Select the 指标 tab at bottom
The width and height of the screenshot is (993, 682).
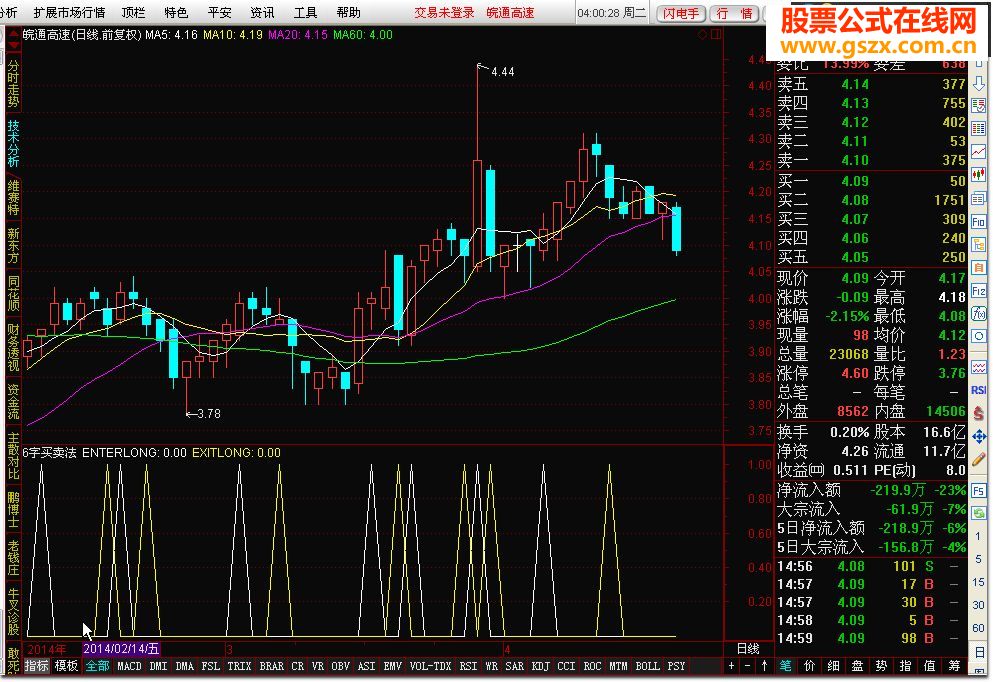tap(36, 666)
